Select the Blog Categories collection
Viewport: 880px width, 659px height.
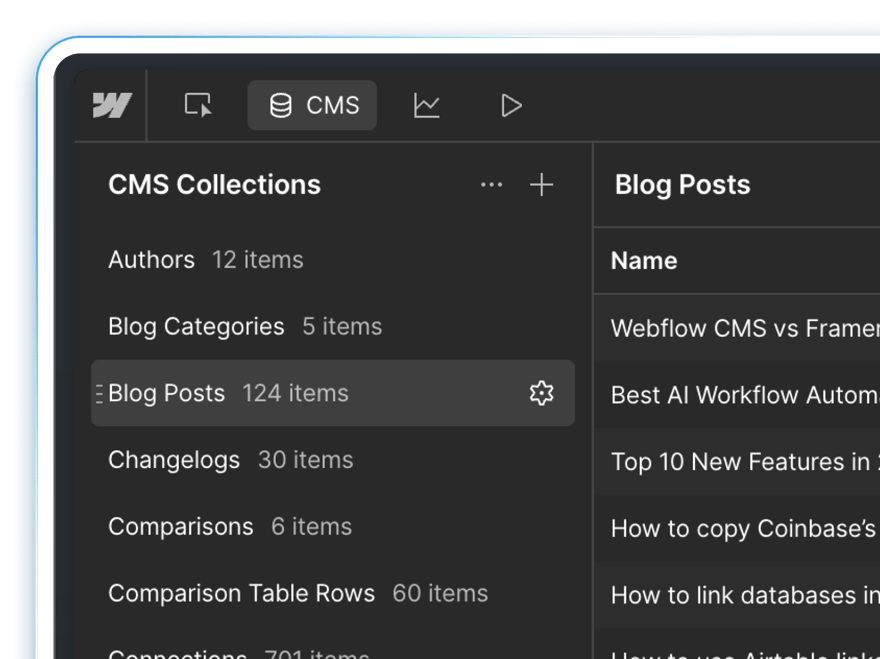(333, 327)
